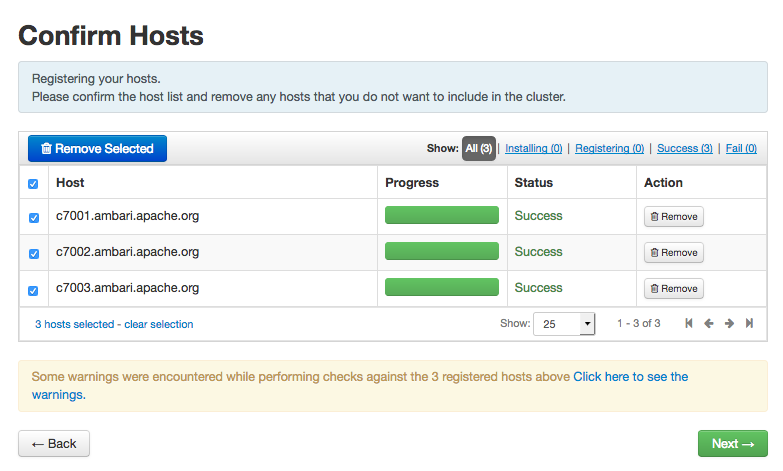The height and width of the screenshot is (471, 783).
Task: Filter hosts by Installing (0)
Action: pos(533,149)
